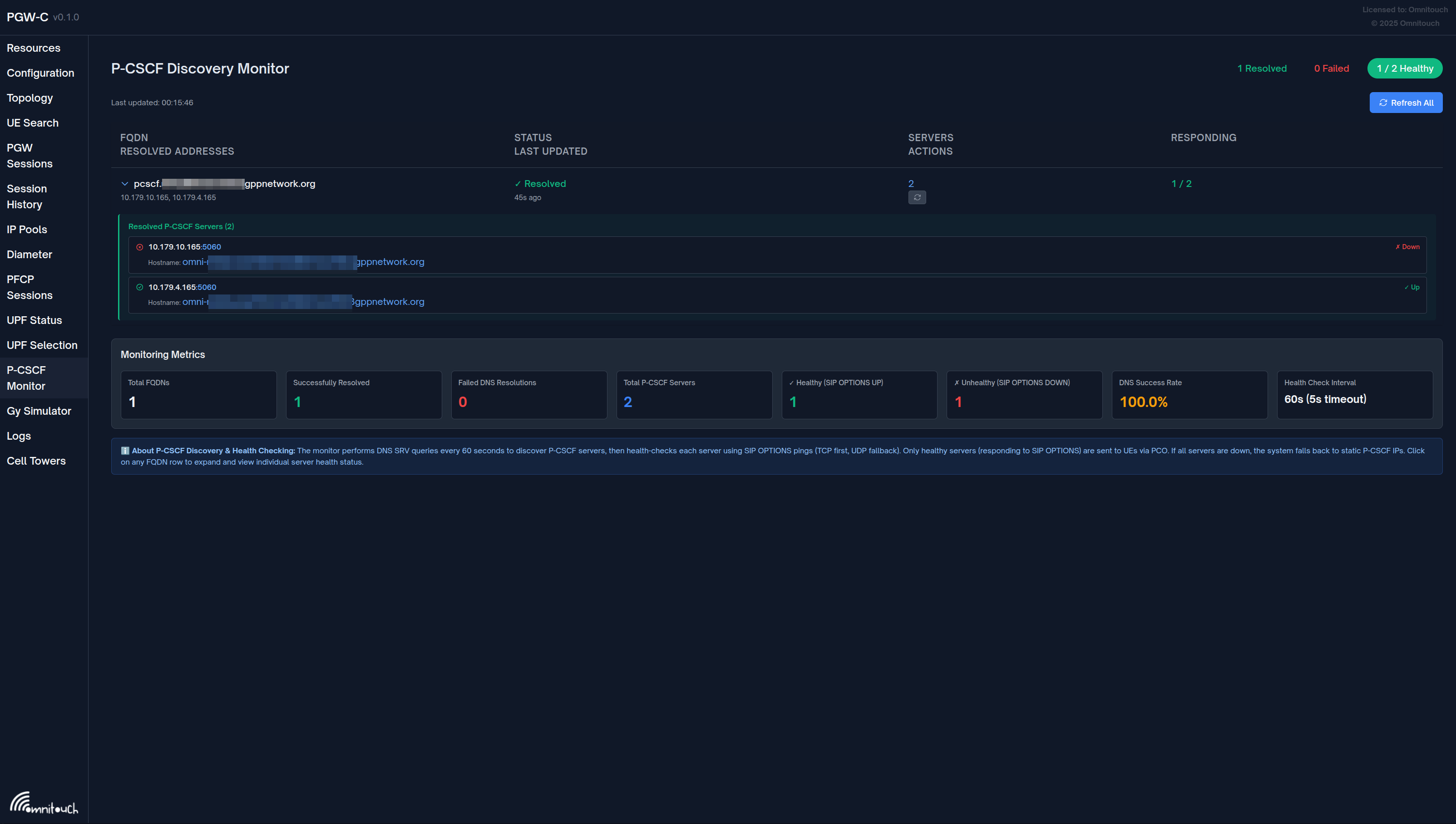Click the 5060 port link of the down server
The image size is (1456, 824).
pyautogui.click(x=211, y=247)
